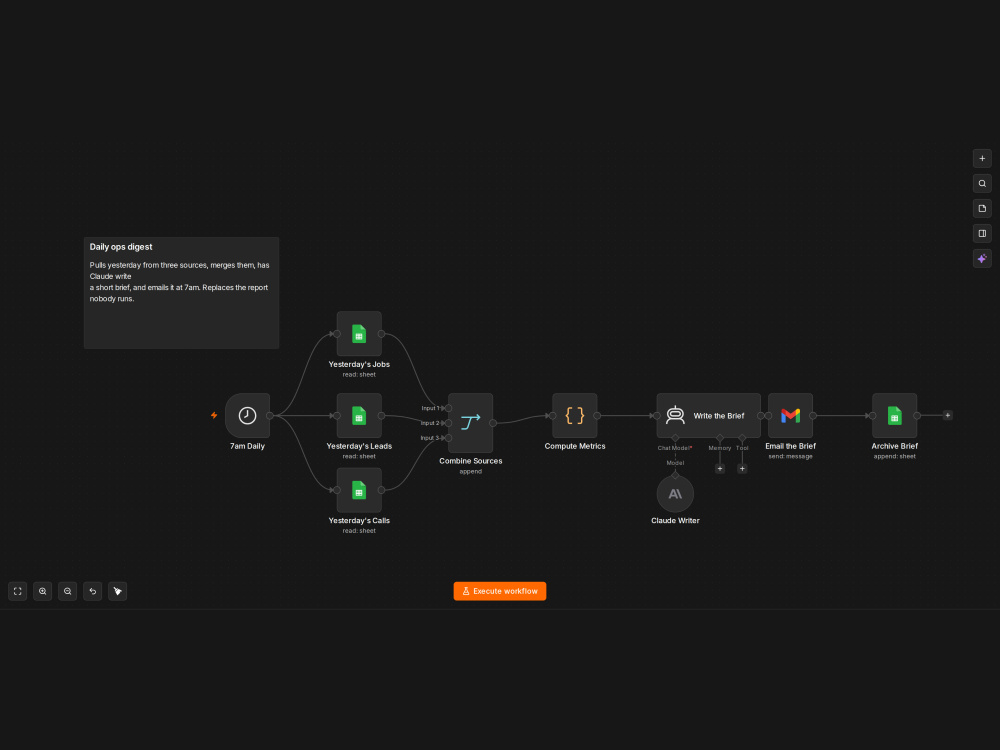Click the Daily ops digest sticky note
The height and width of the screenshot is (750, 1000).
(x=181, y=293)
